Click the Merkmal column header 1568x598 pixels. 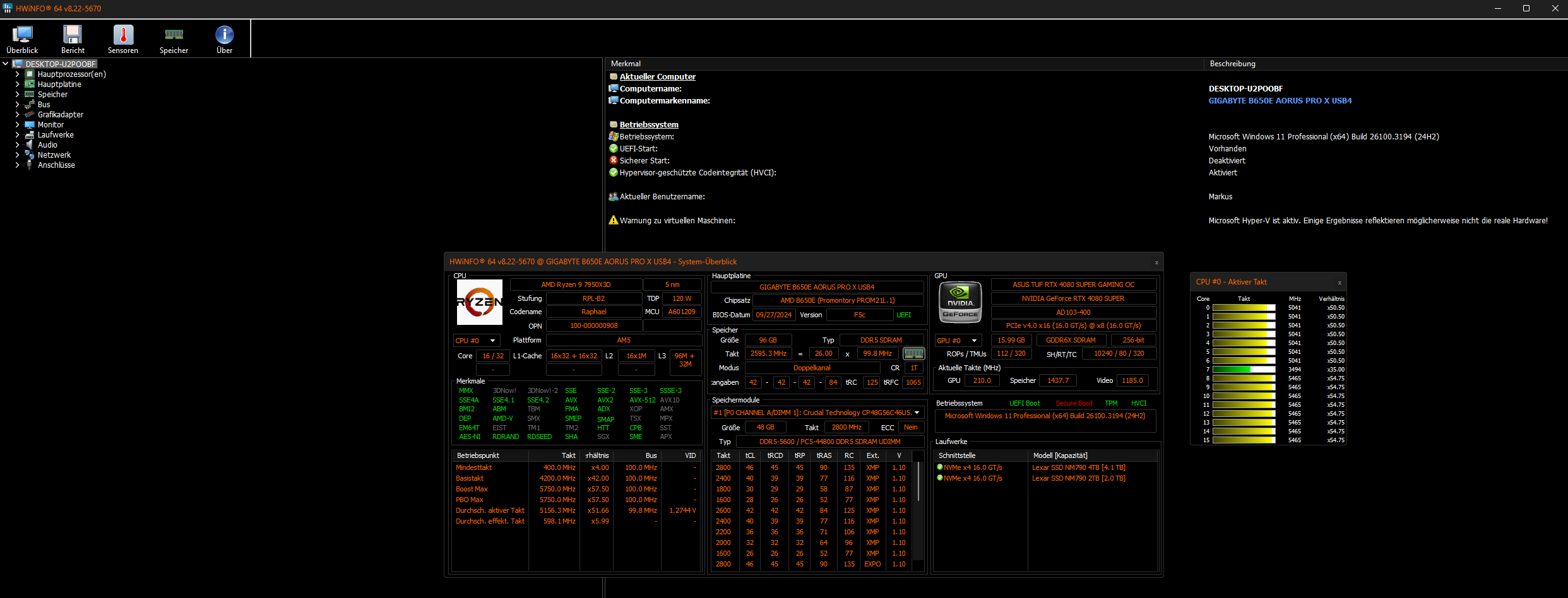[x=905, y=64]
